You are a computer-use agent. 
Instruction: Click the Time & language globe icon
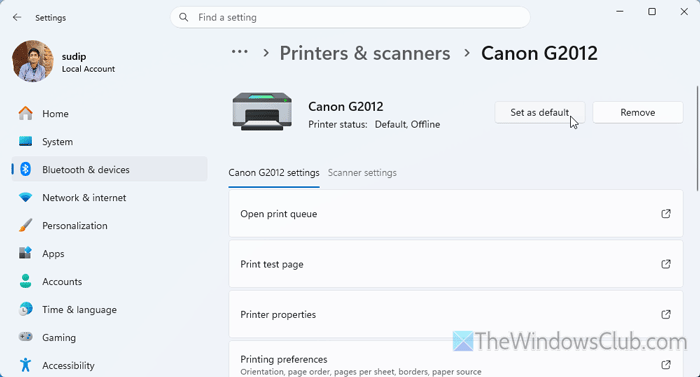click(25, 309)
